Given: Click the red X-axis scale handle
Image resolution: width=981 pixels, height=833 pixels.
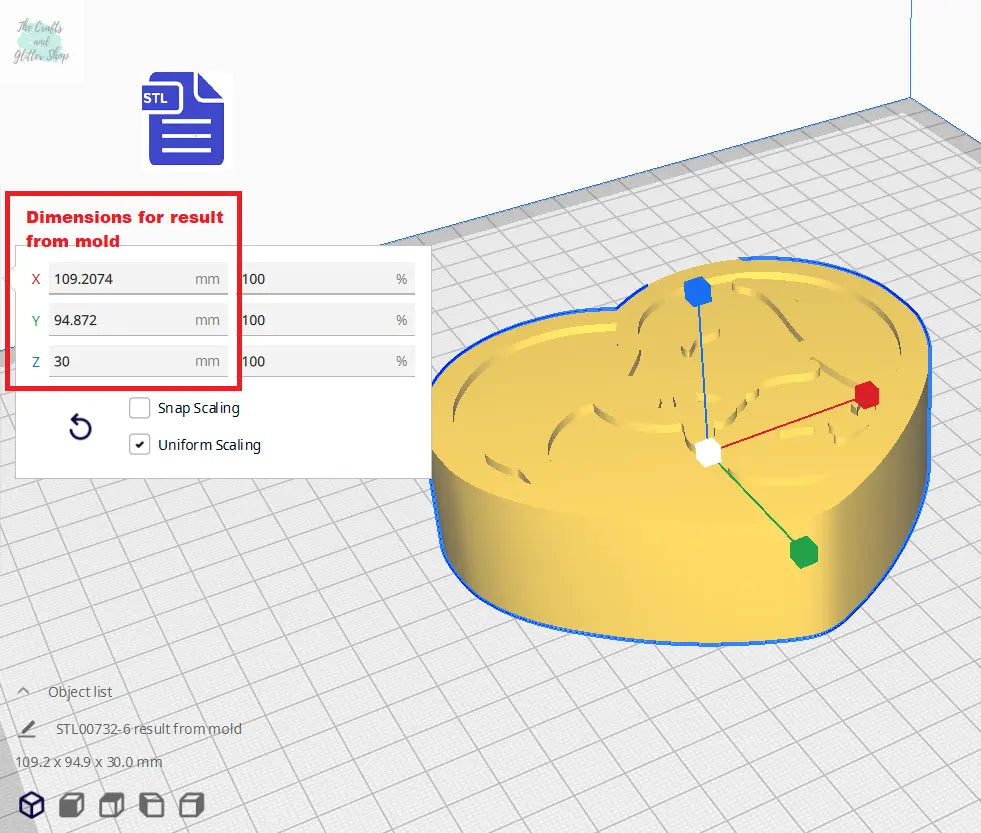Looking at the screenshot, I should [x=866, y=395].
